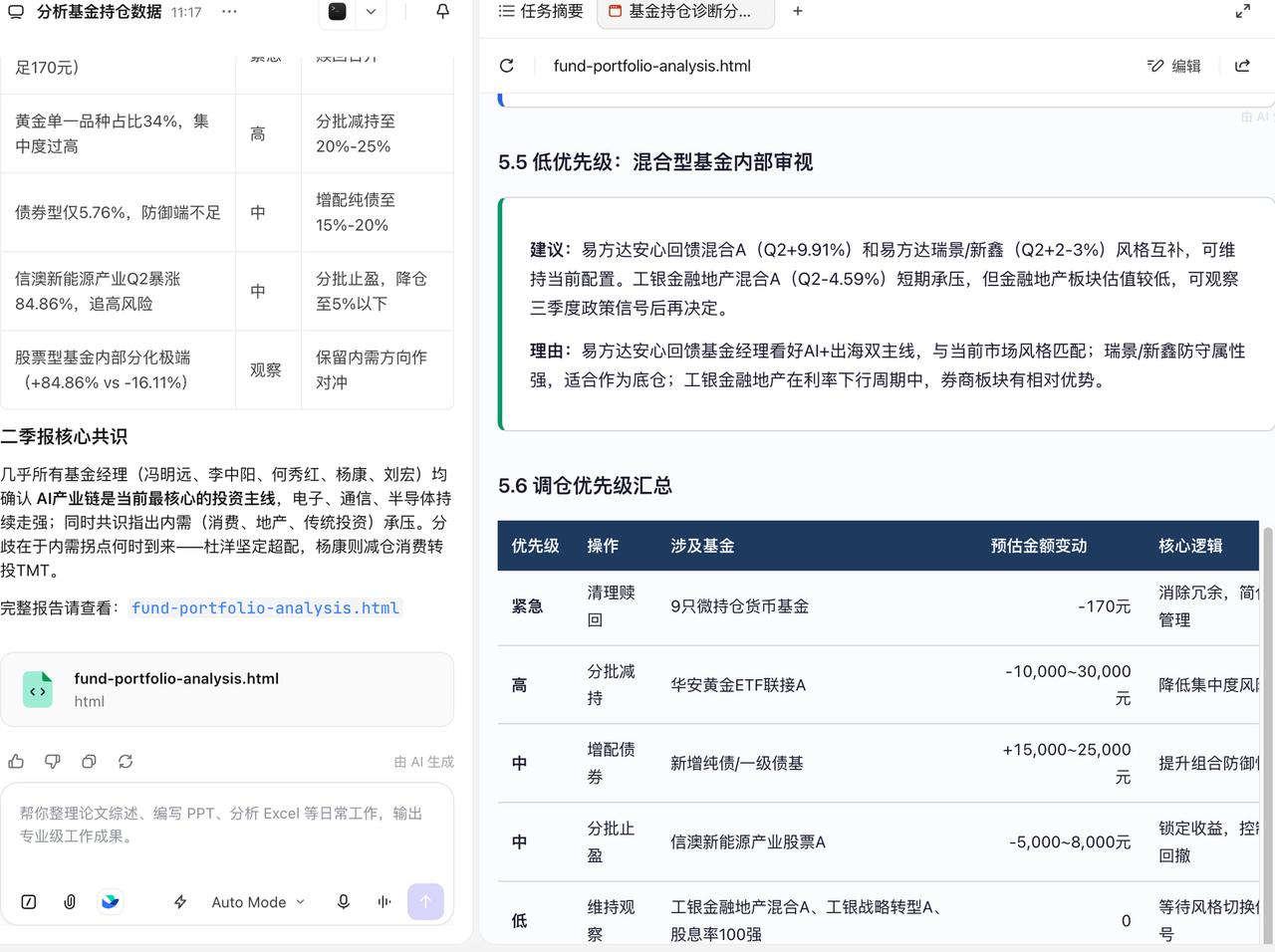Viewport: 1275px width, 952px height.
Task: Click the thumbs-down feedback icon
Action: (53, 762)
